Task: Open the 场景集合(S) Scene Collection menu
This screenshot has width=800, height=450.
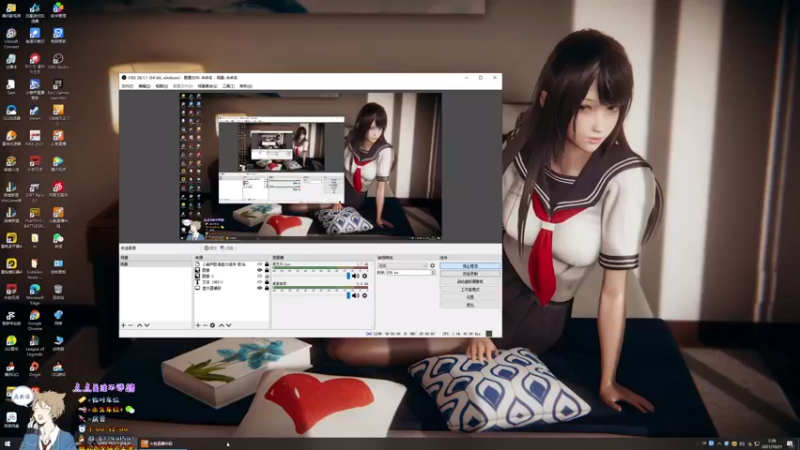Action: coord(208,86)
